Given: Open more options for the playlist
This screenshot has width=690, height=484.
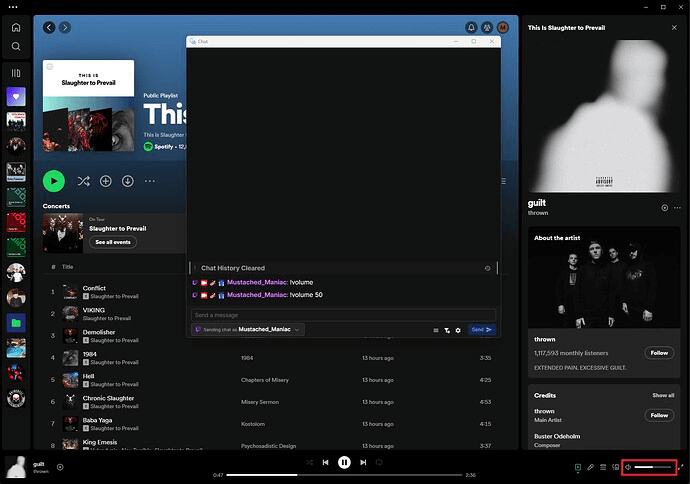Looking at the screenshot, I should click(150, 181).
